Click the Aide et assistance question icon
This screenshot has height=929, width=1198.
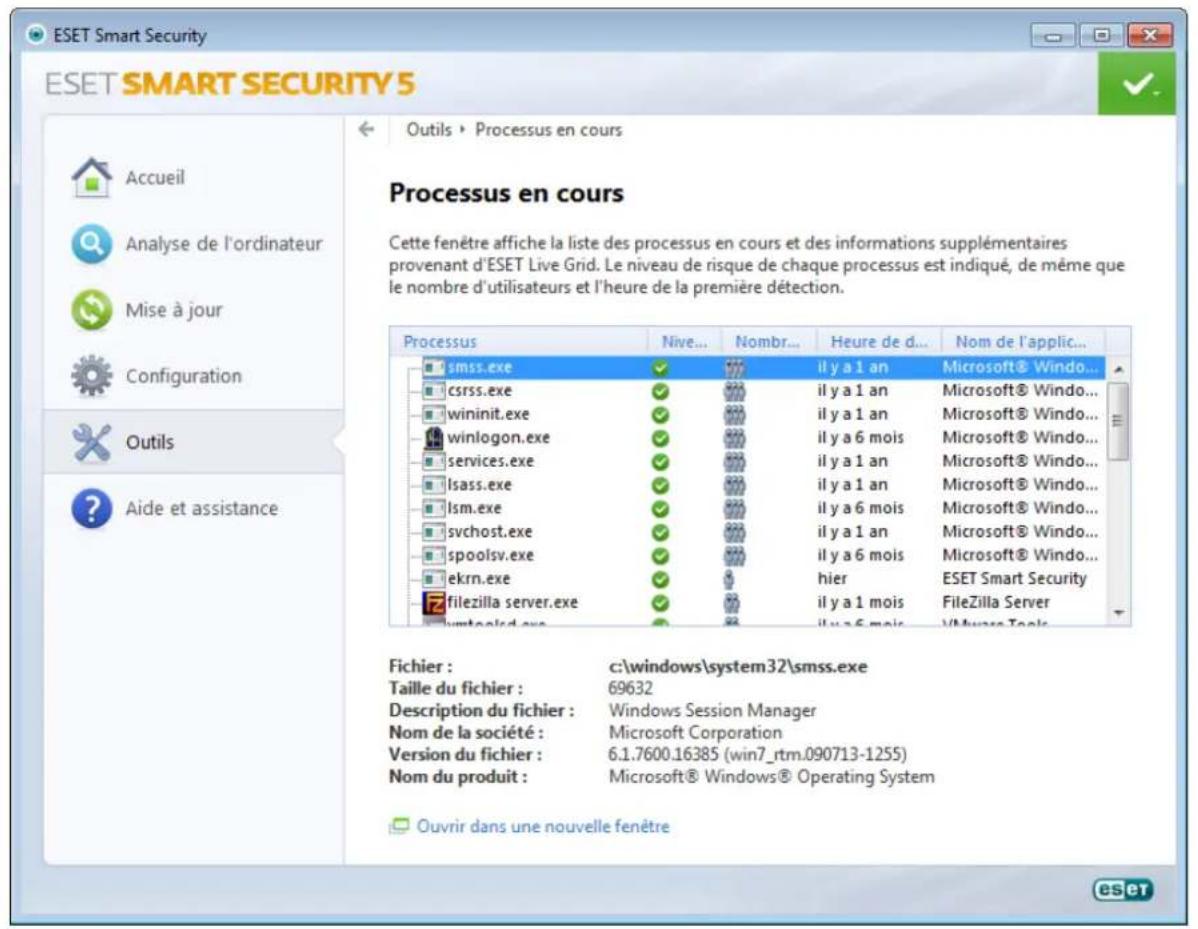[92, 508]
